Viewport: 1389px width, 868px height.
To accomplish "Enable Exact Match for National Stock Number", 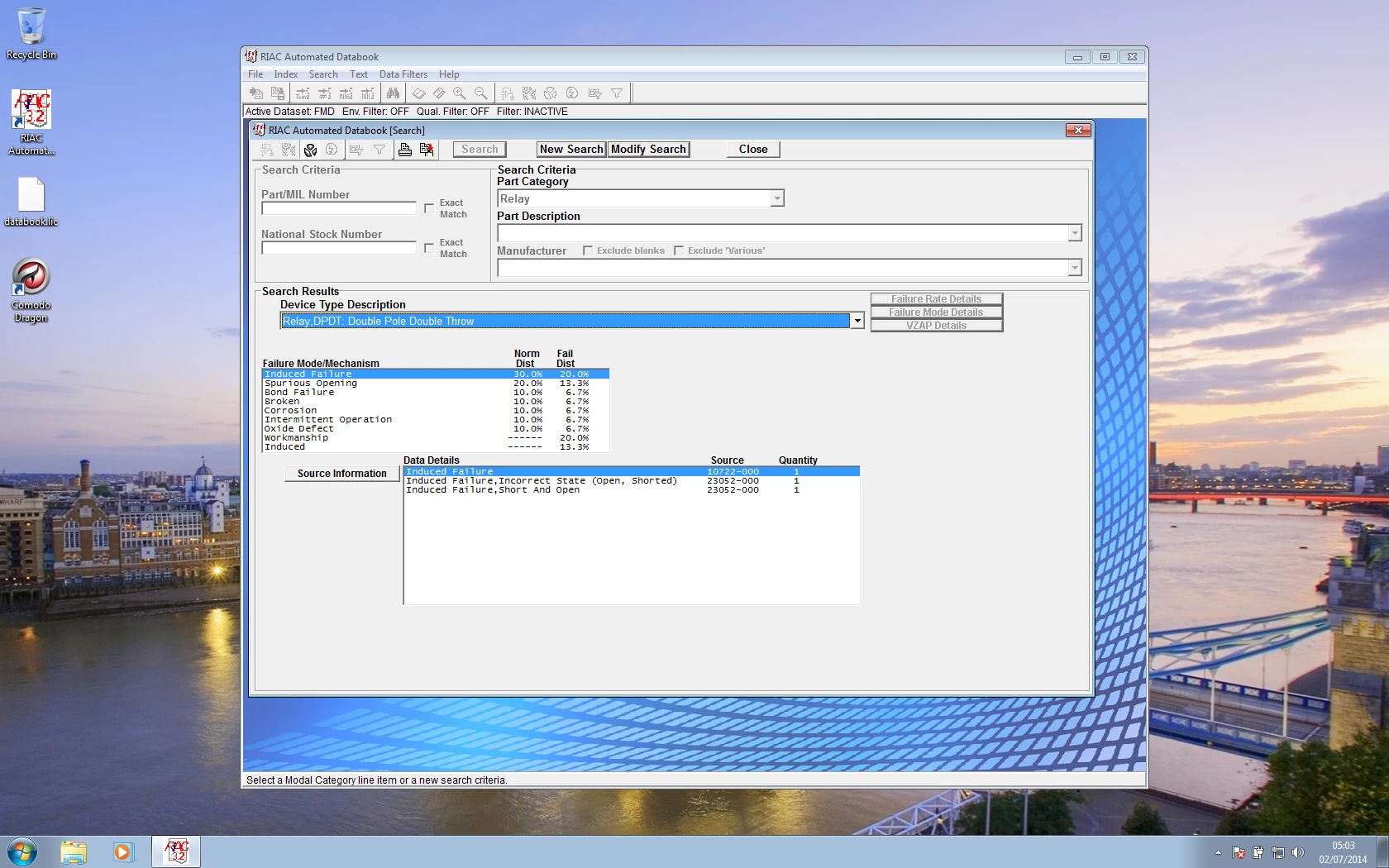I will 429,248.
